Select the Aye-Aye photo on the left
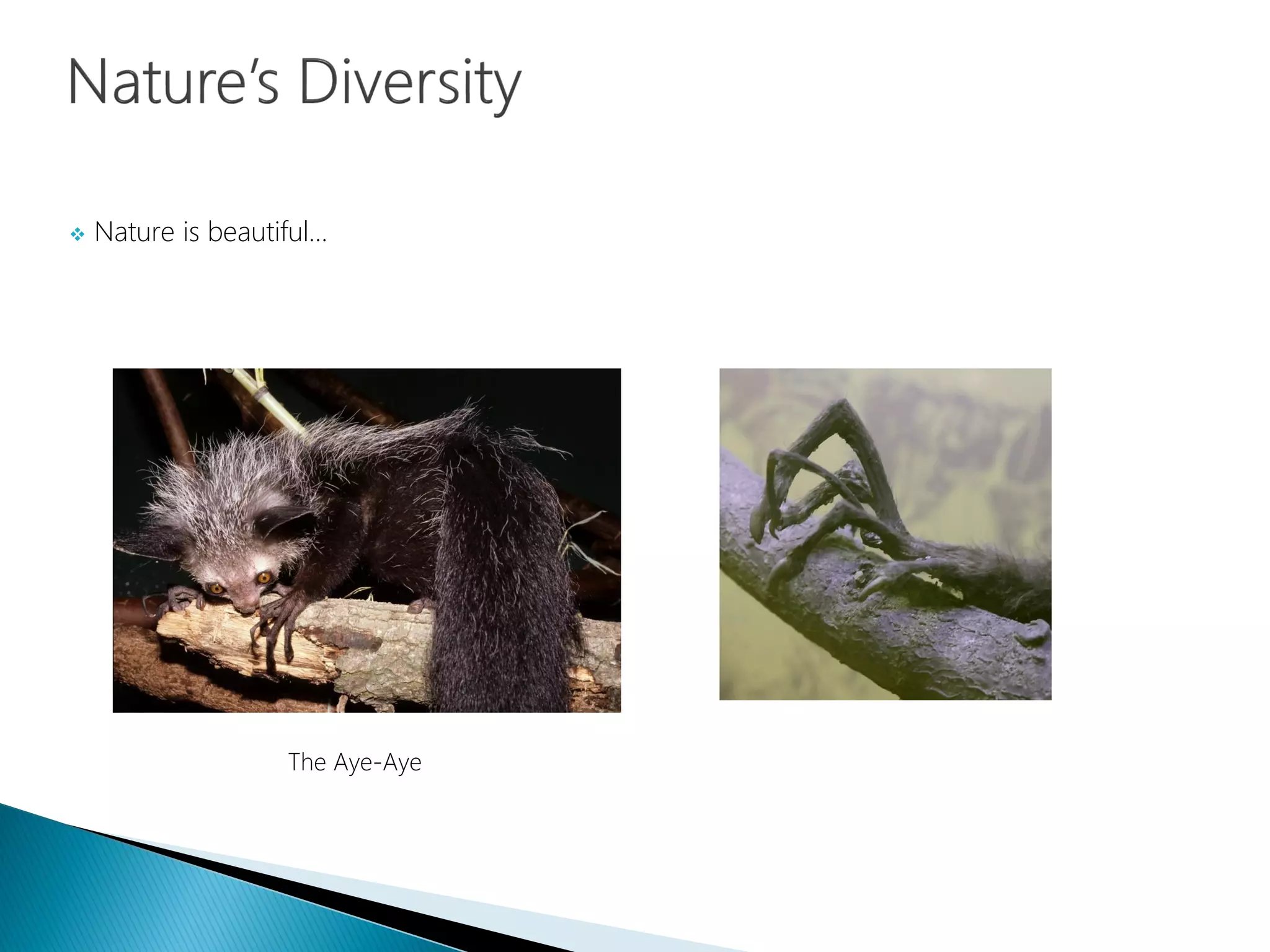1270x952 pixels. 366,539
